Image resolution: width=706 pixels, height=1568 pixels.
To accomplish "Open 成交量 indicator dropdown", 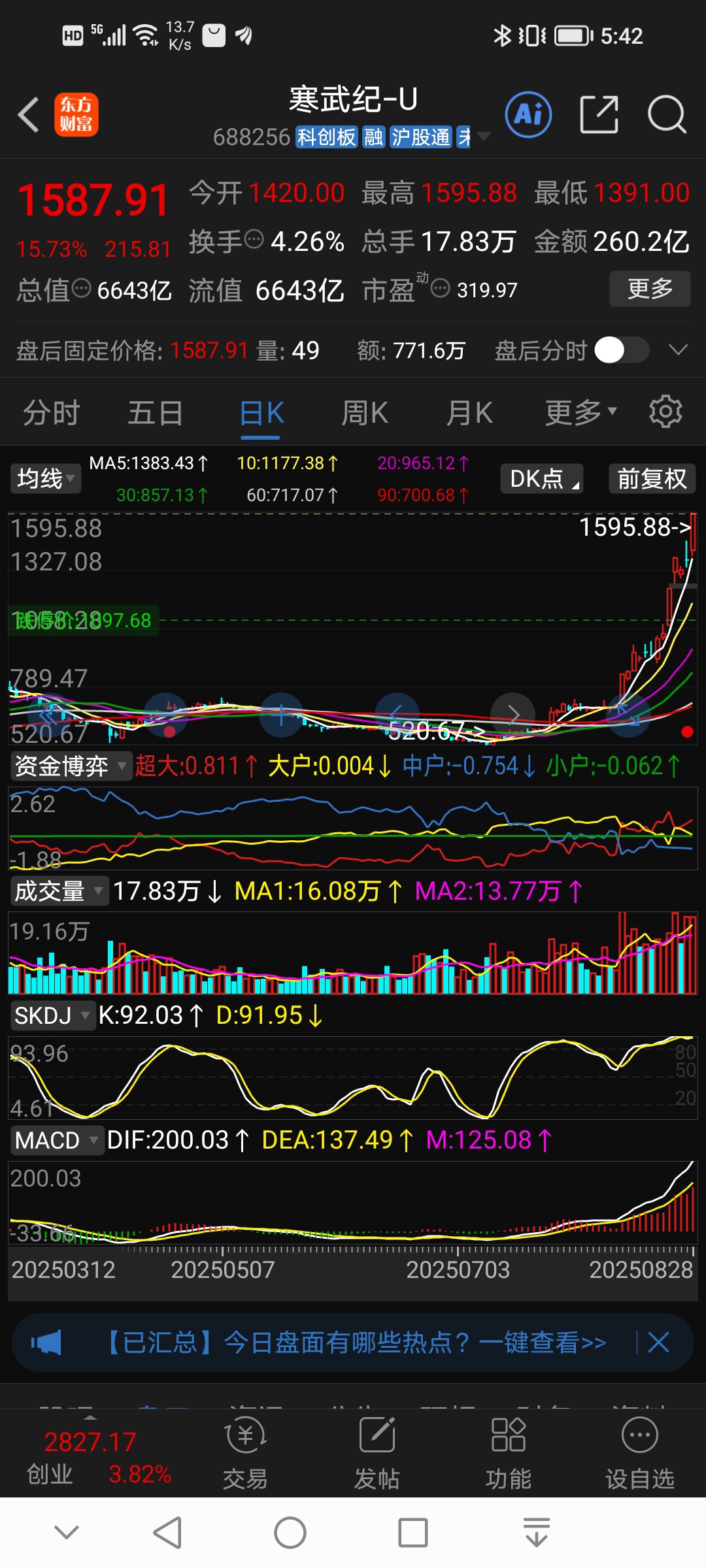I will [59, 890].
